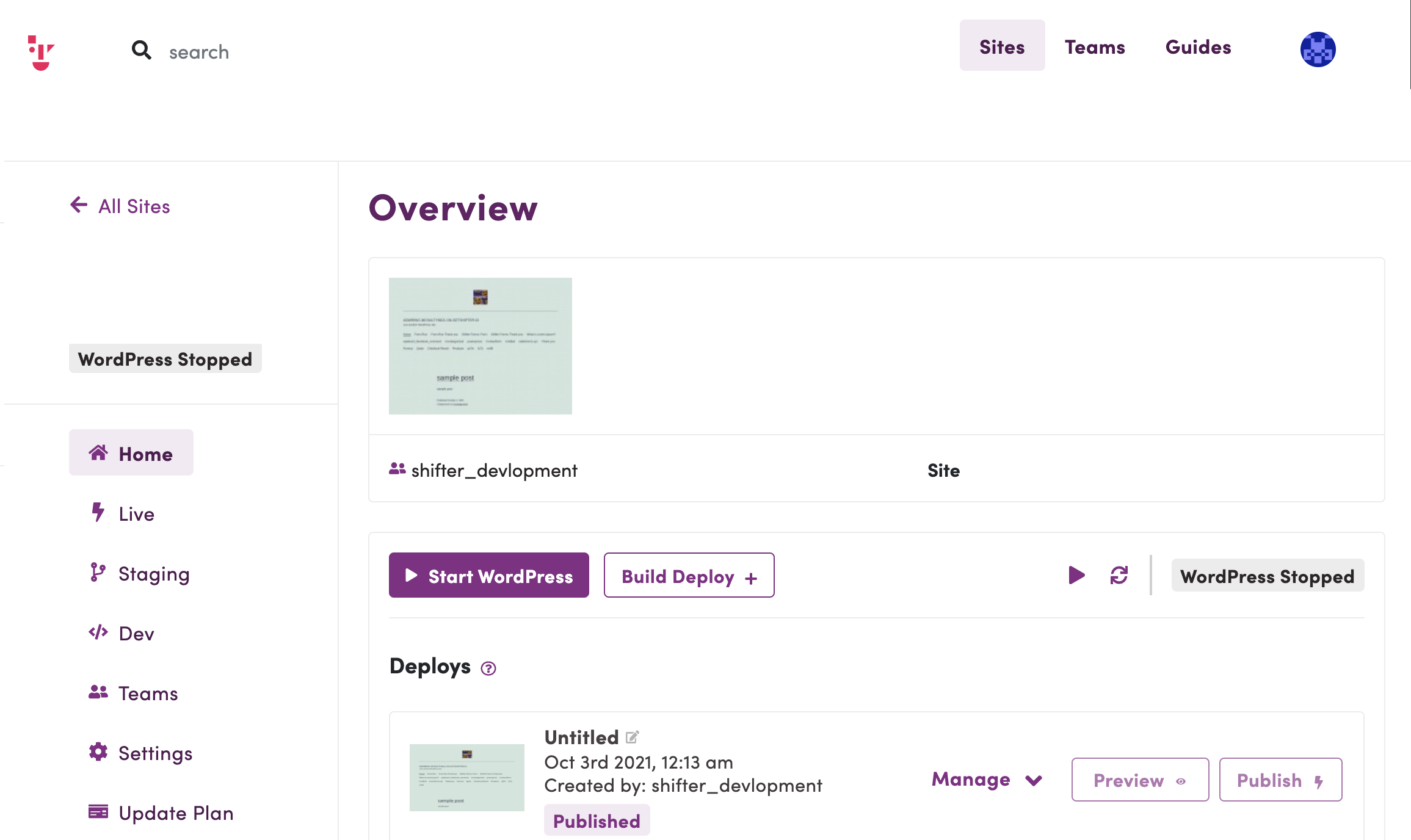Click the refresh status icon

1119,575
